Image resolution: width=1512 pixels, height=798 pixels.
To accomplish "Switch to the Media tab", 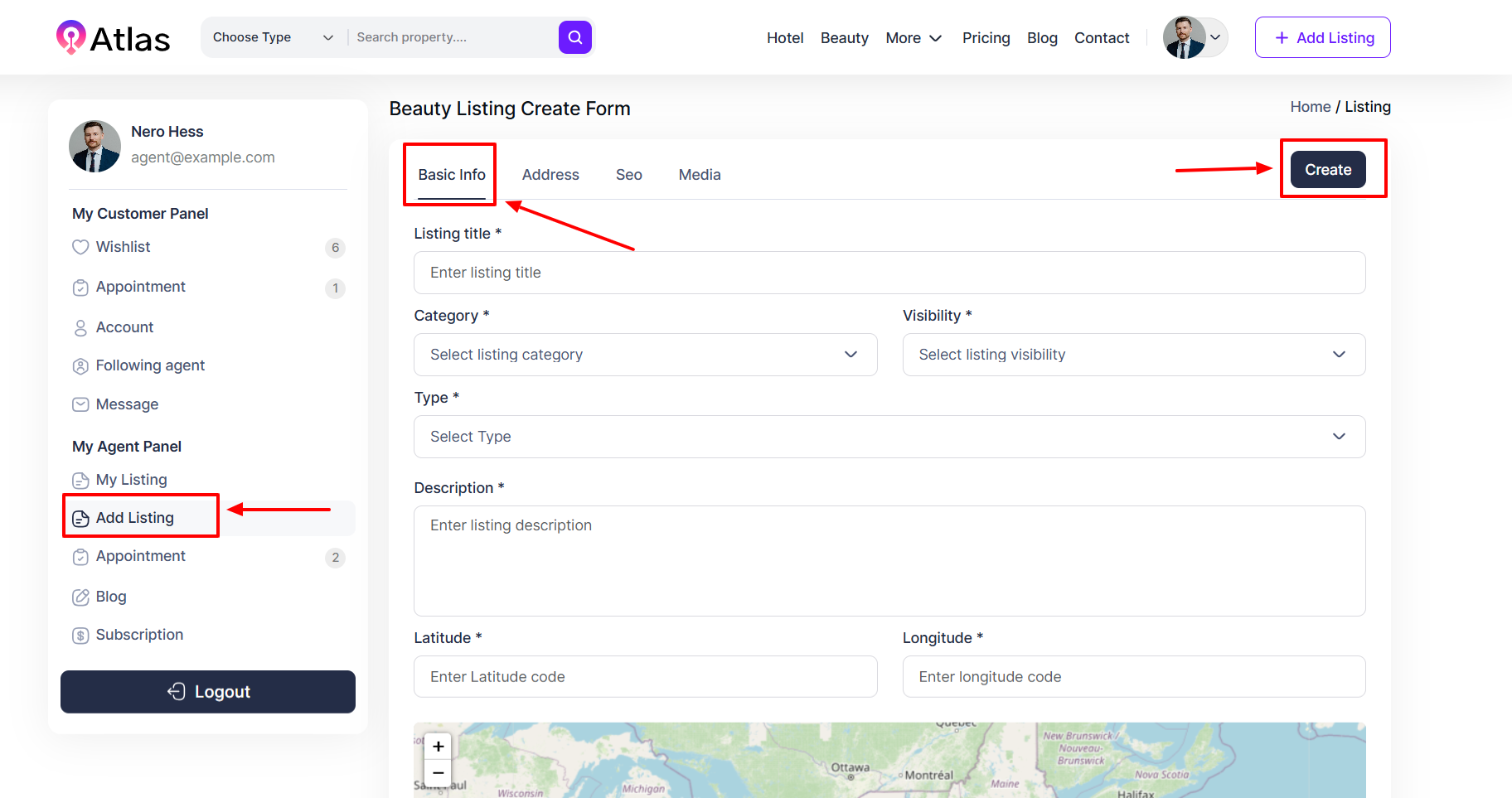I will click(x=700, y=175).
